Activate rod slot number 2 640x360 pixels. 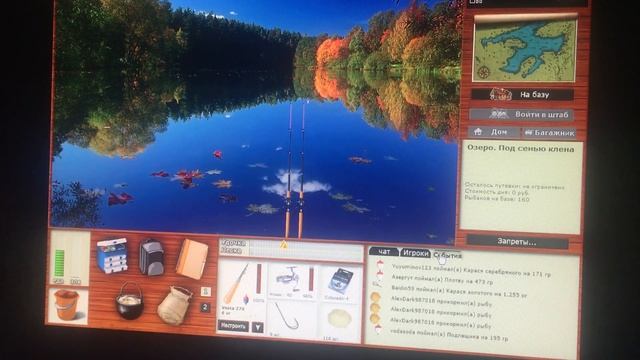point(205,307)
